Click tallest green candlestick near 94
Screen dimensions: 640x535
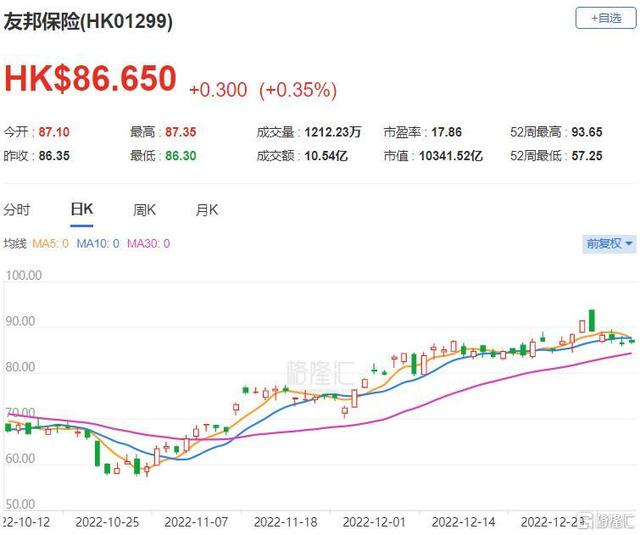coord(592,321)
